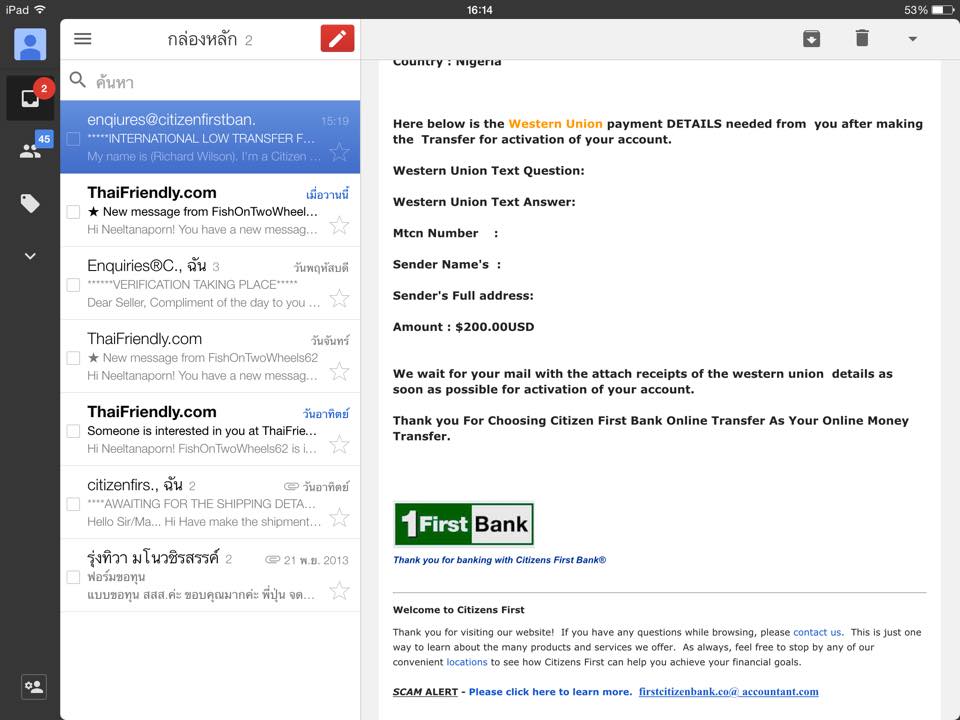
Task: Click firstcitizenbank.co@accountant.com email link
Action: (729, 692)
